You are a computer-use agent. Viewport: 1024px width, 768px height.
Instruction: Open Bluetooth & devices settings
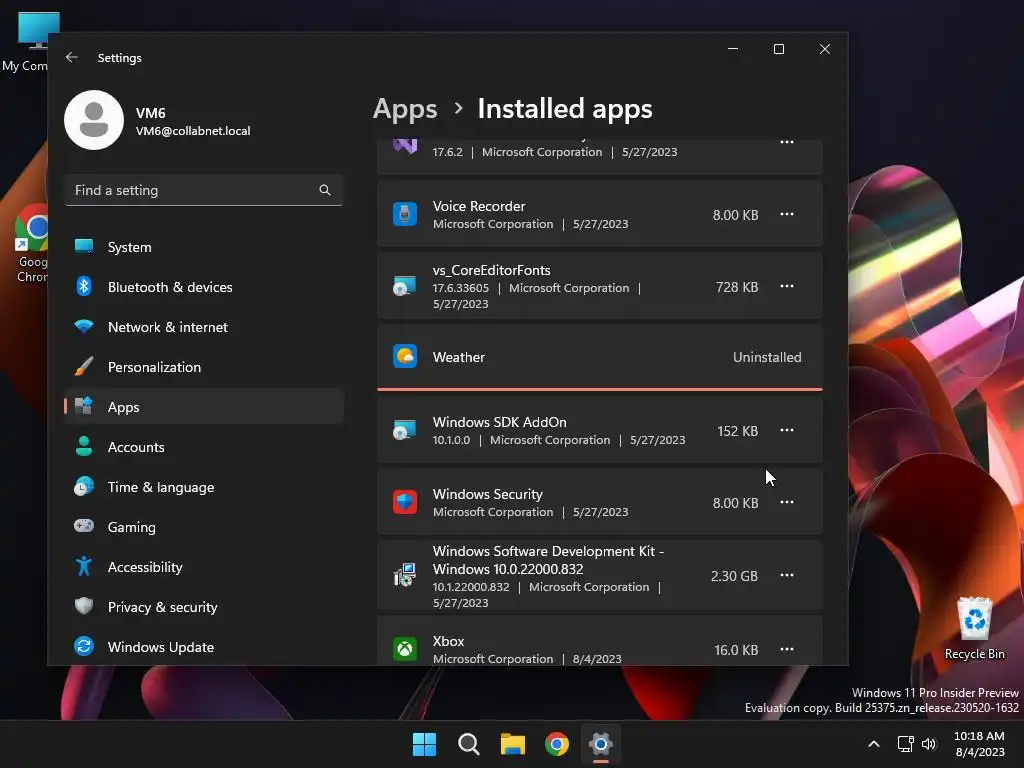(204, 287)
